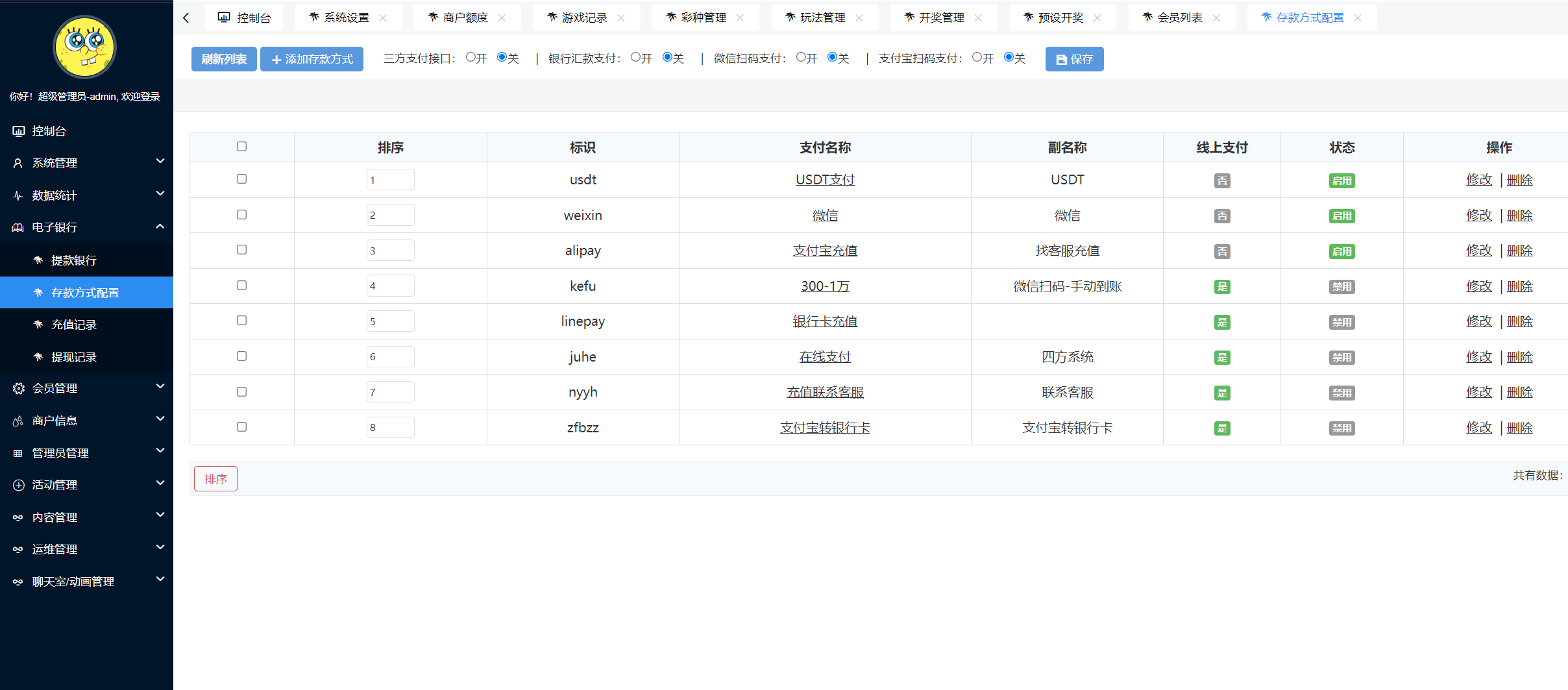Switch to the 预设开奖 tab

coord(1062,18)
